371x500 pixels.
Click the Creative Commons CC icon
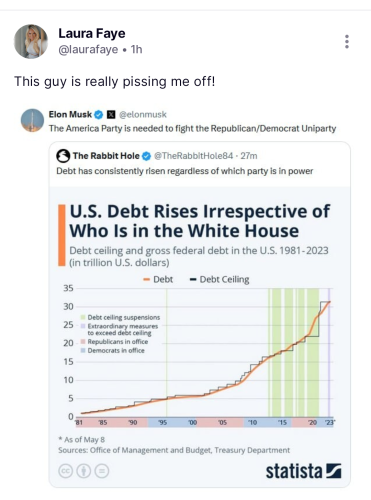(x=65, y=471)
